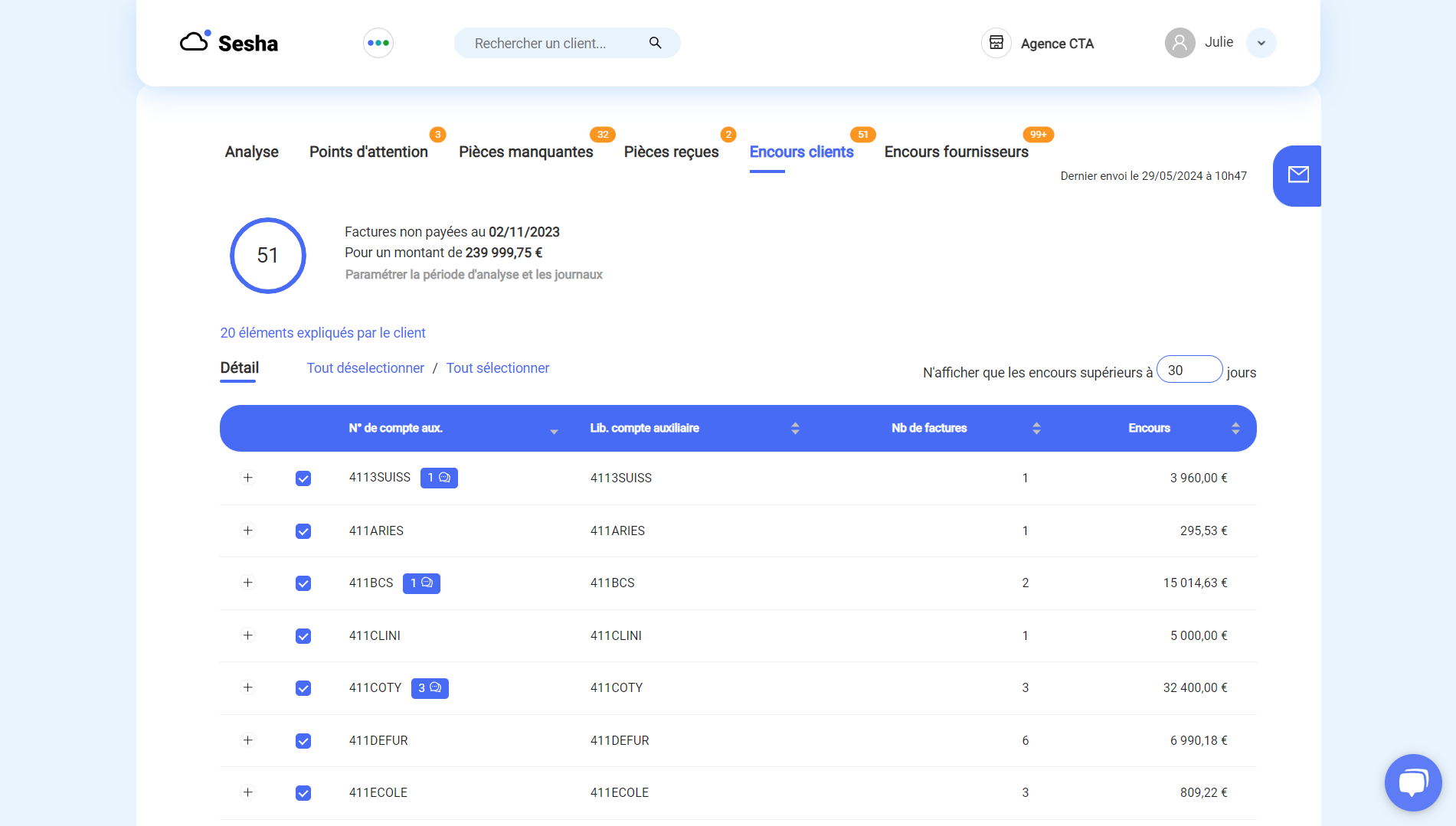Click the 15 014,63 € amount

click(1195, 583)
